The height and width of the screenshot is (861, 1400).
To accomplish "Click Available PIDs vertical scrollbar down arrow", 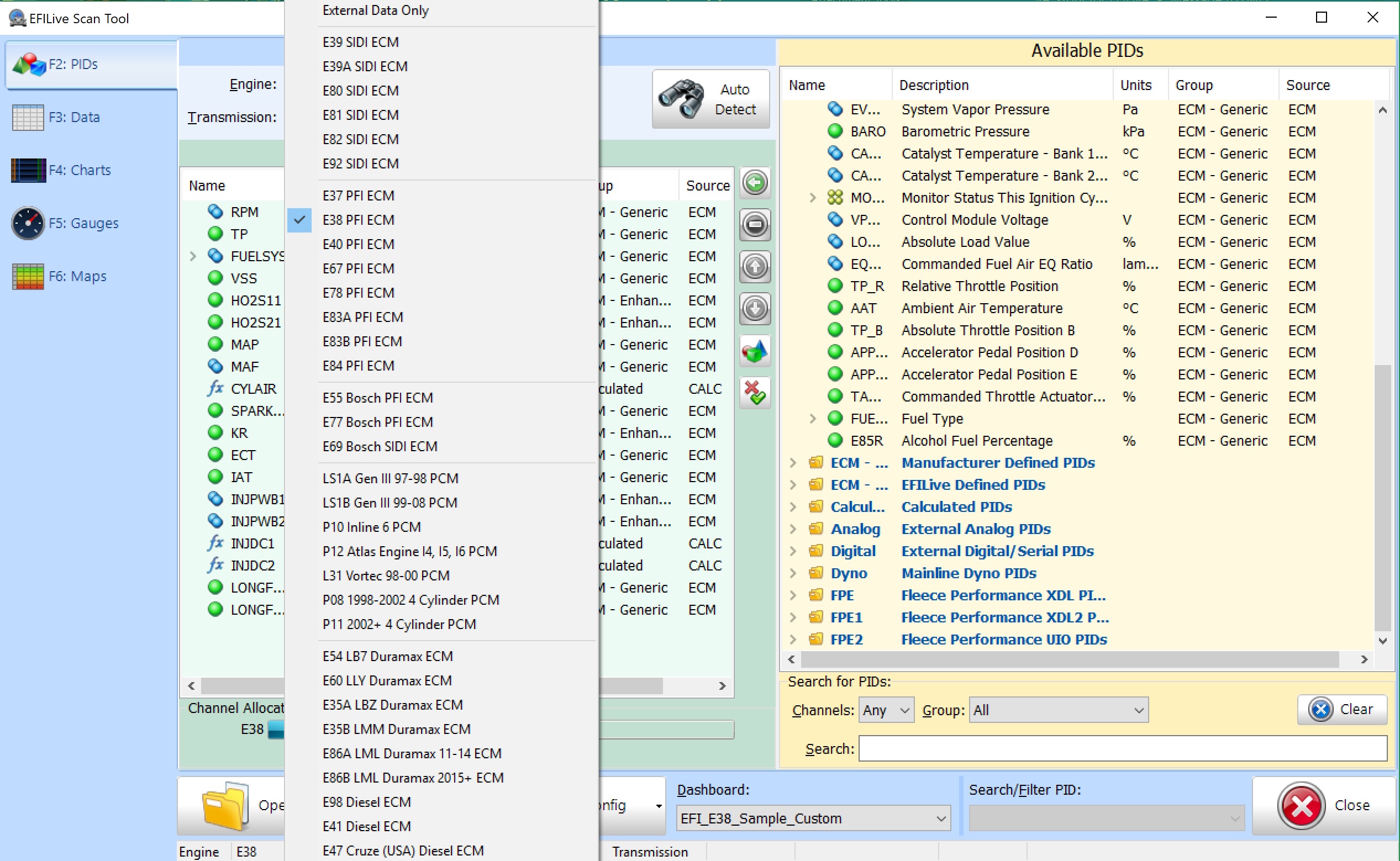I will 1382,641.
